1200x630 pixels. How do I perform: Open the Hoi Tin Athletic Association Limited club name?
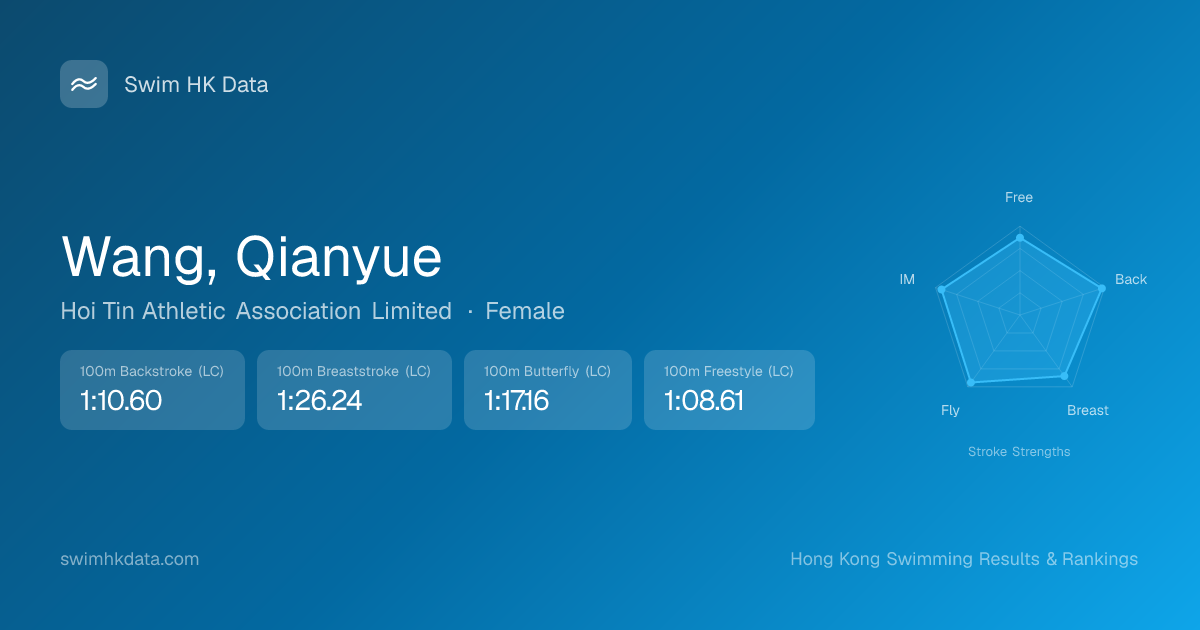[256, 311]
